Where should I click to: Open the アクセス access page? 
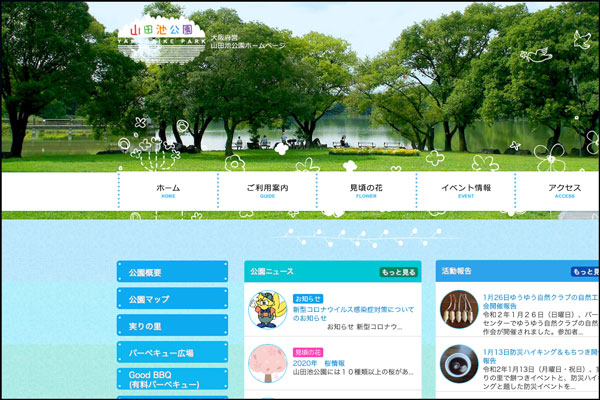coord(564,191)
